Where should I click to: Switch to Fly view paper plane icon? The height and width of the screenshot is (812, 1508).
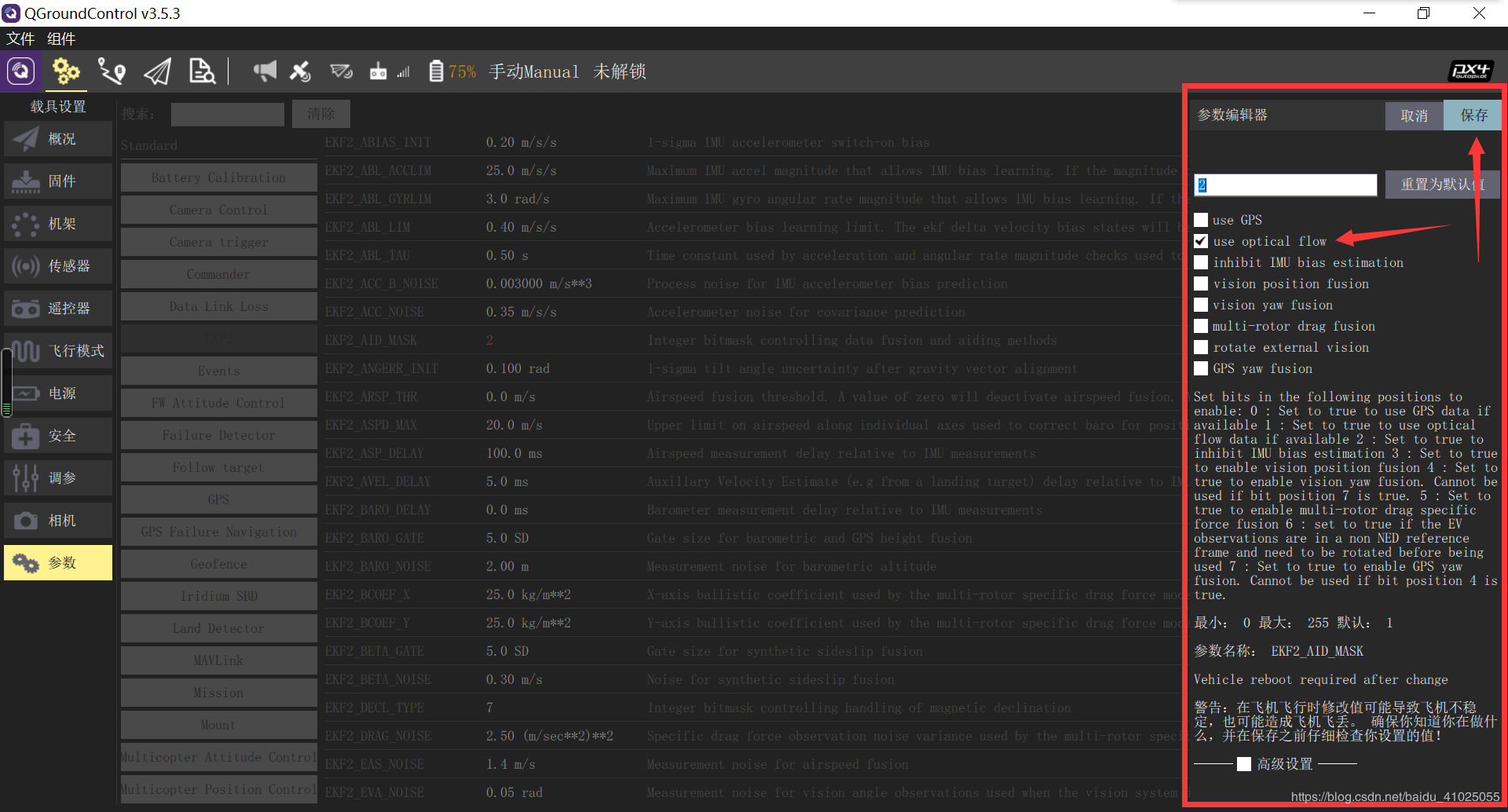click(x=157, y=71)
